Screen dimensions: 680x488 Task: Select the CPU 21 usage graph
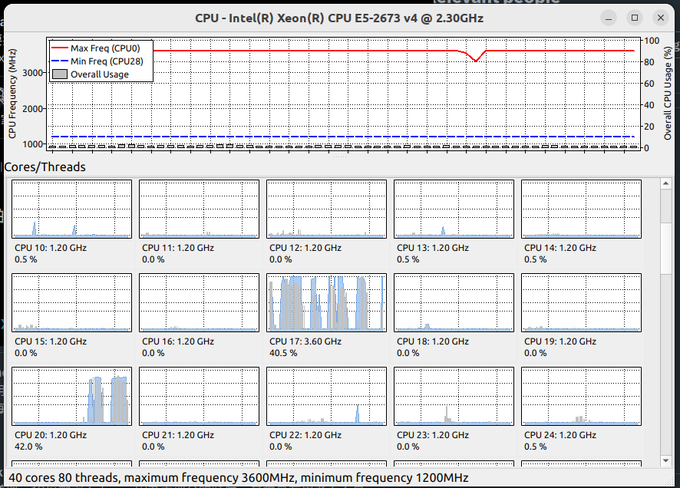(199, 396)
